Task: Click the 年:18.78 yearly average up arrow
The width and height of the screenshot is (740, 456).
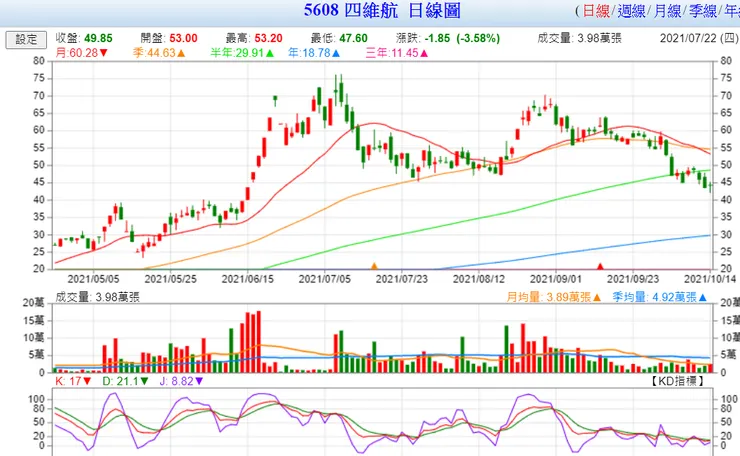Action: (336, 53)
